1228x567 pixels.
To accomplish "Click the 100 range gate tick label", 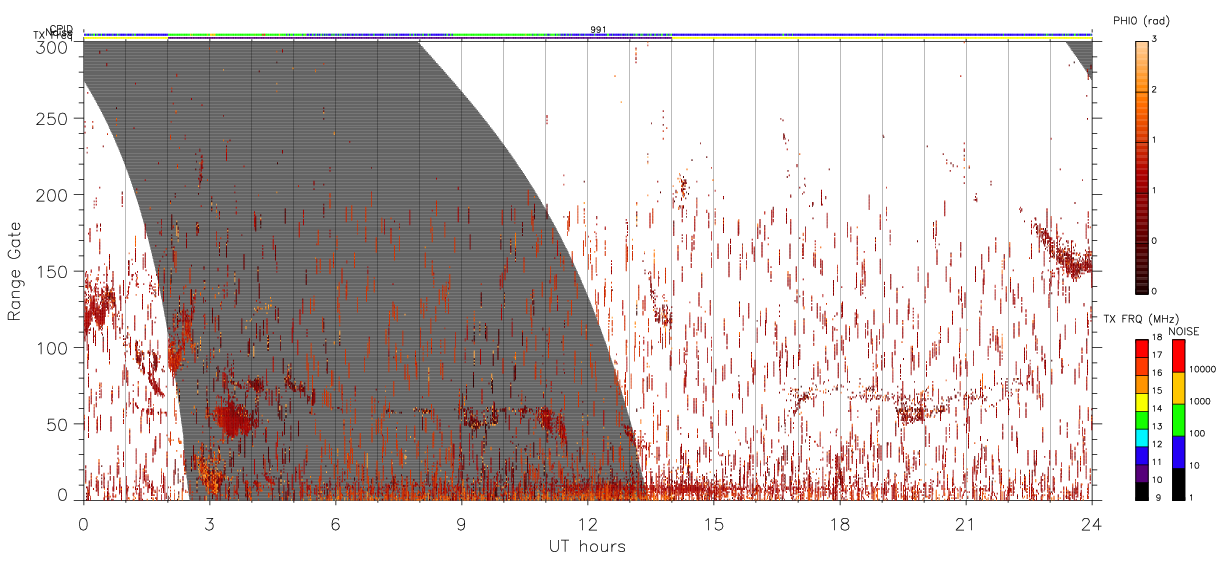I will click(x=53, y=348).
